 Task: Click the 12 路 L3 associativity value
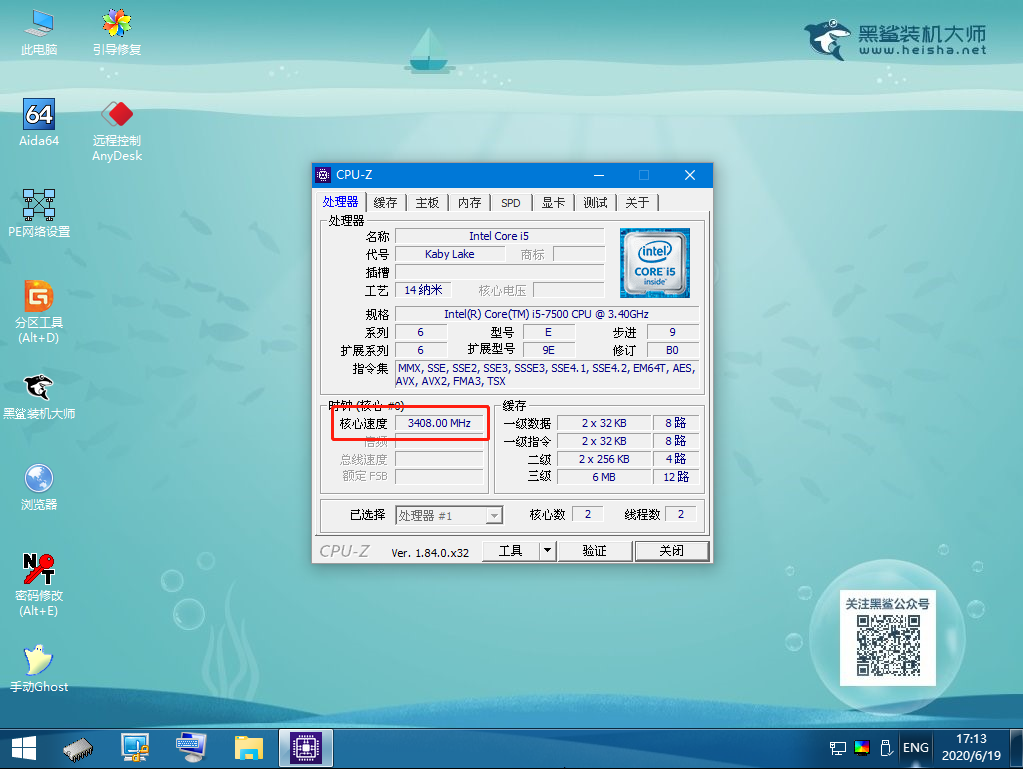click(x=676, y=477)
